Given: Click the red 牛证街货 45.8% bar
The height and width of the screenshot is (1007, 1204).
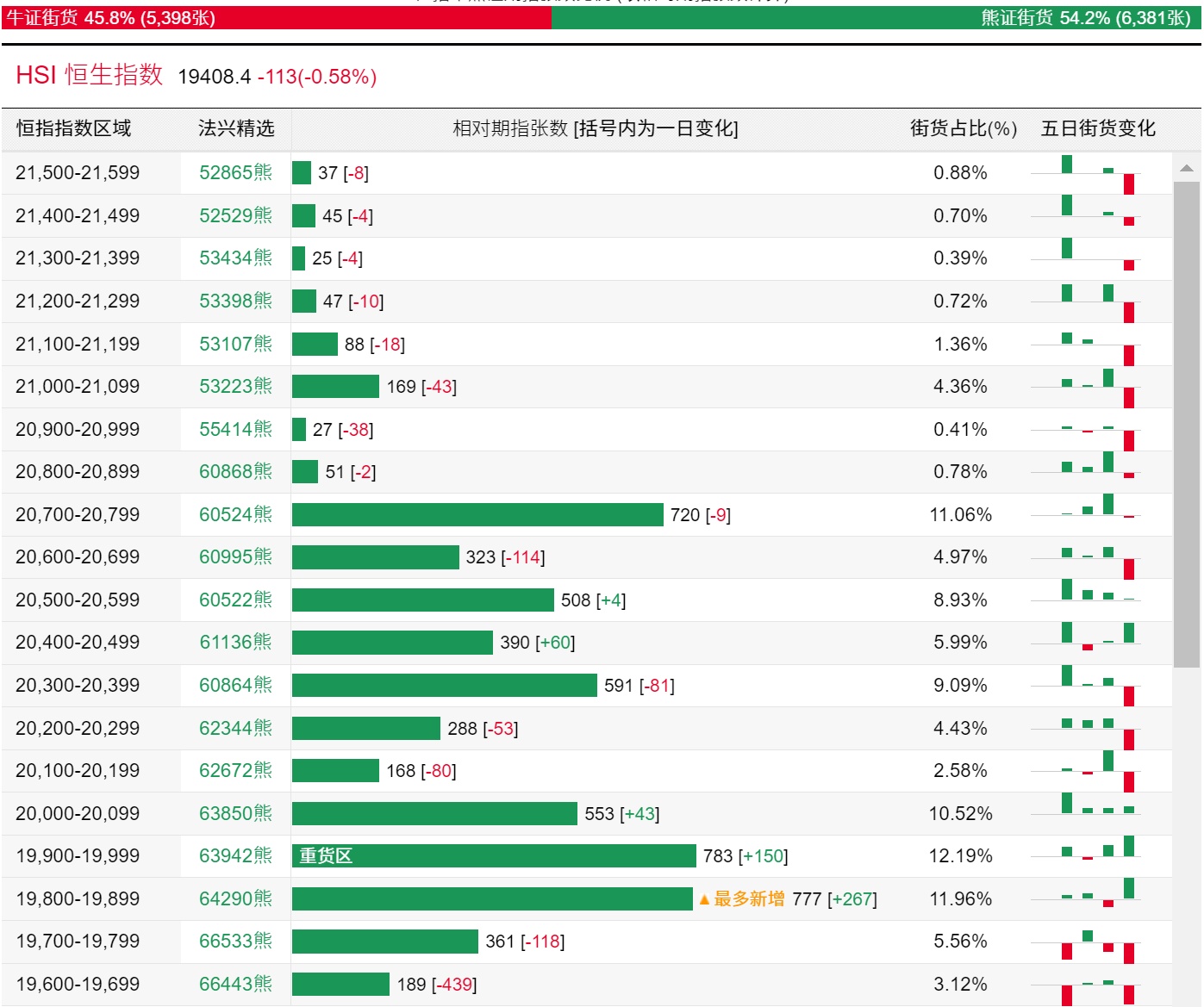Looking at the screenshot, I should pyautogui.click(x=277, y=18).
